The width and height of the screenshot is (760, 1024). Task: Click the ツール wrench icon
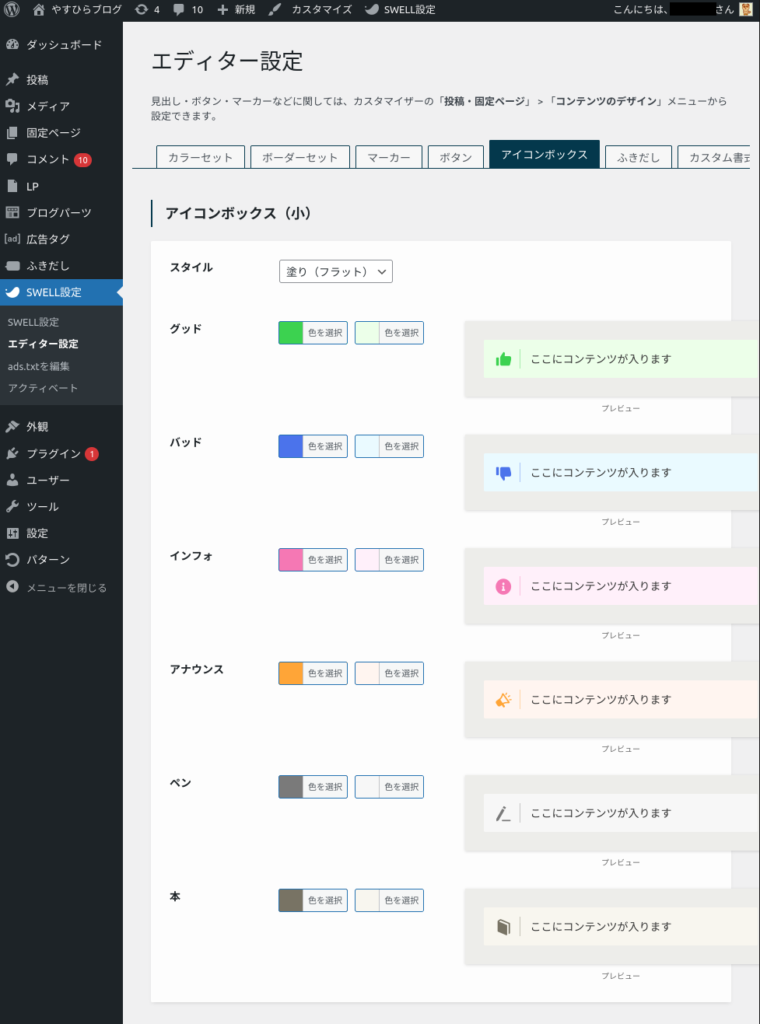pos(12,506)
